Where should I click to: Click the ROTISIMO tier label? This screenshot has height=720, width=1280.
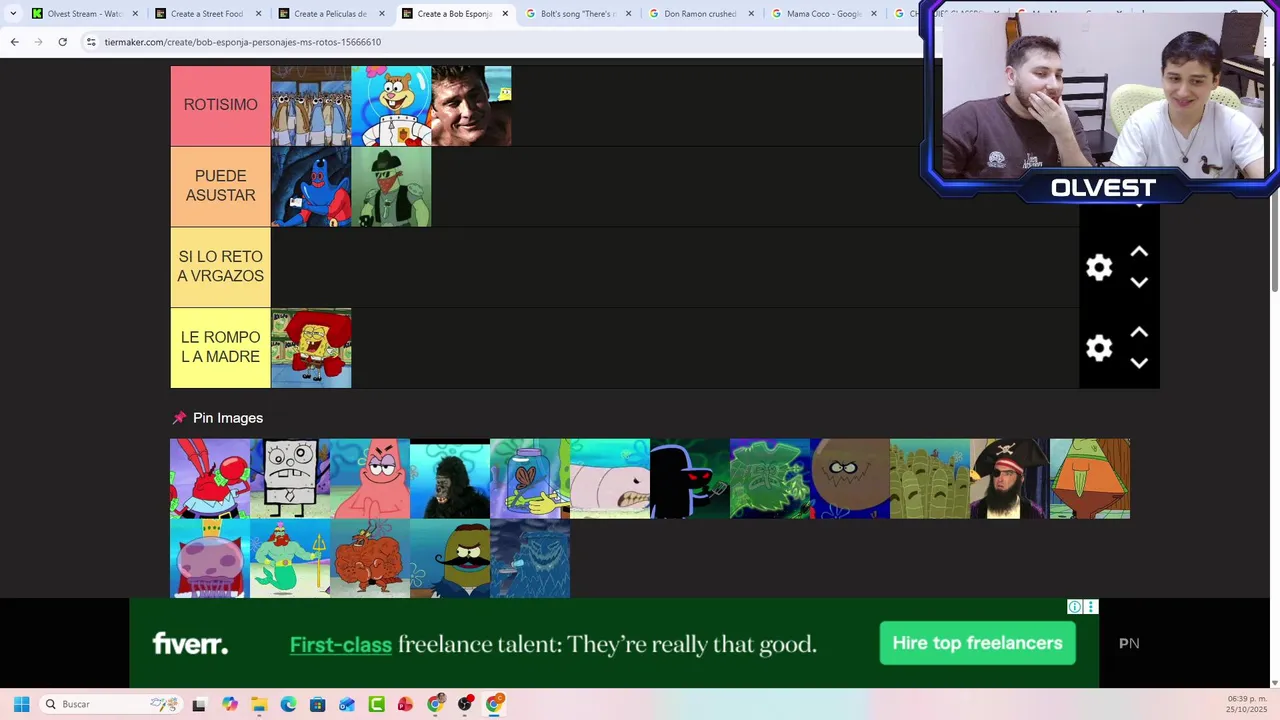click(x=220, y=105)
